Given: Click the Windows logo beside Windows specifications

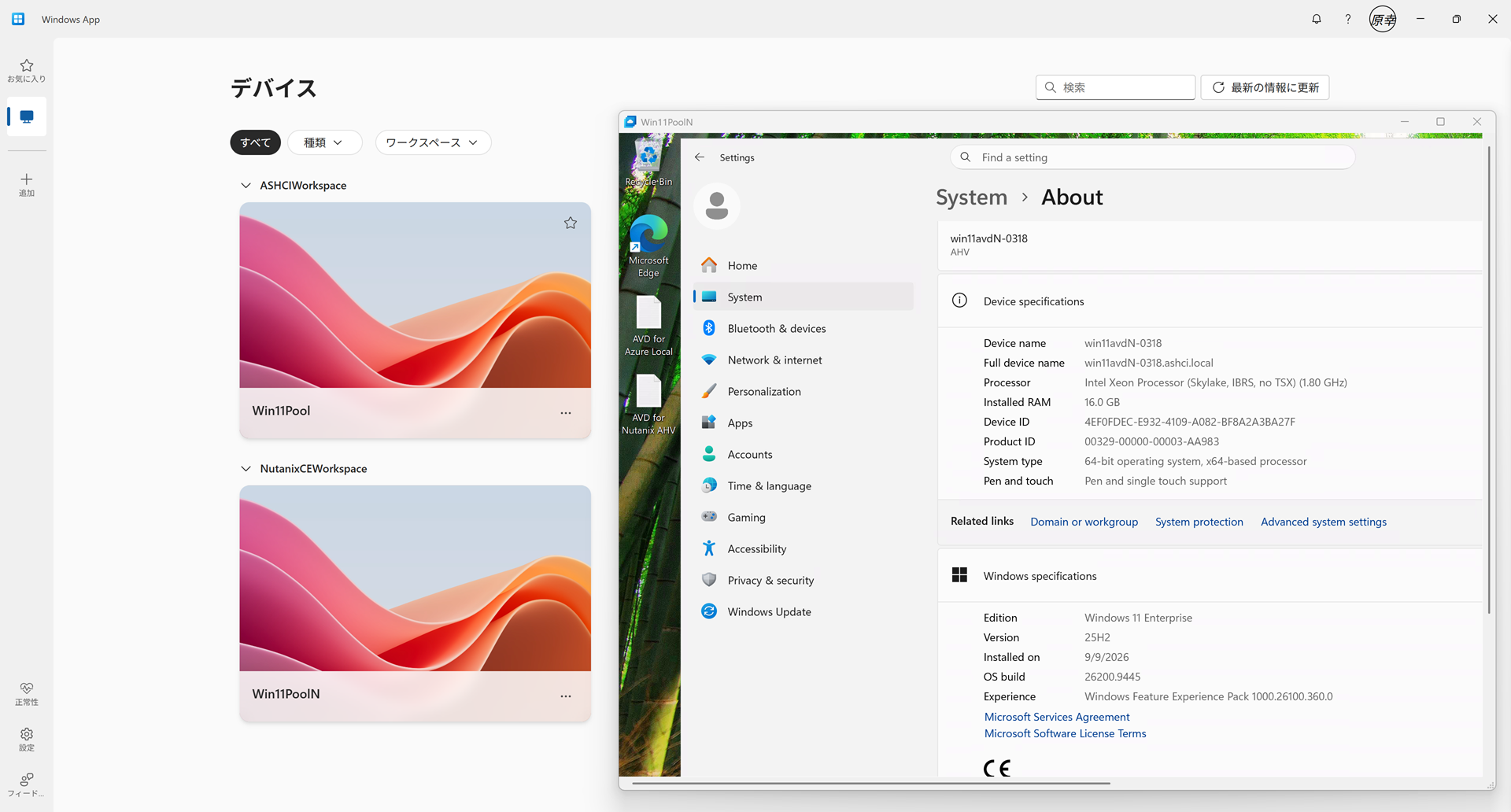Looking at the screenshot, I should pyautogui.click(x=959, y=575).
